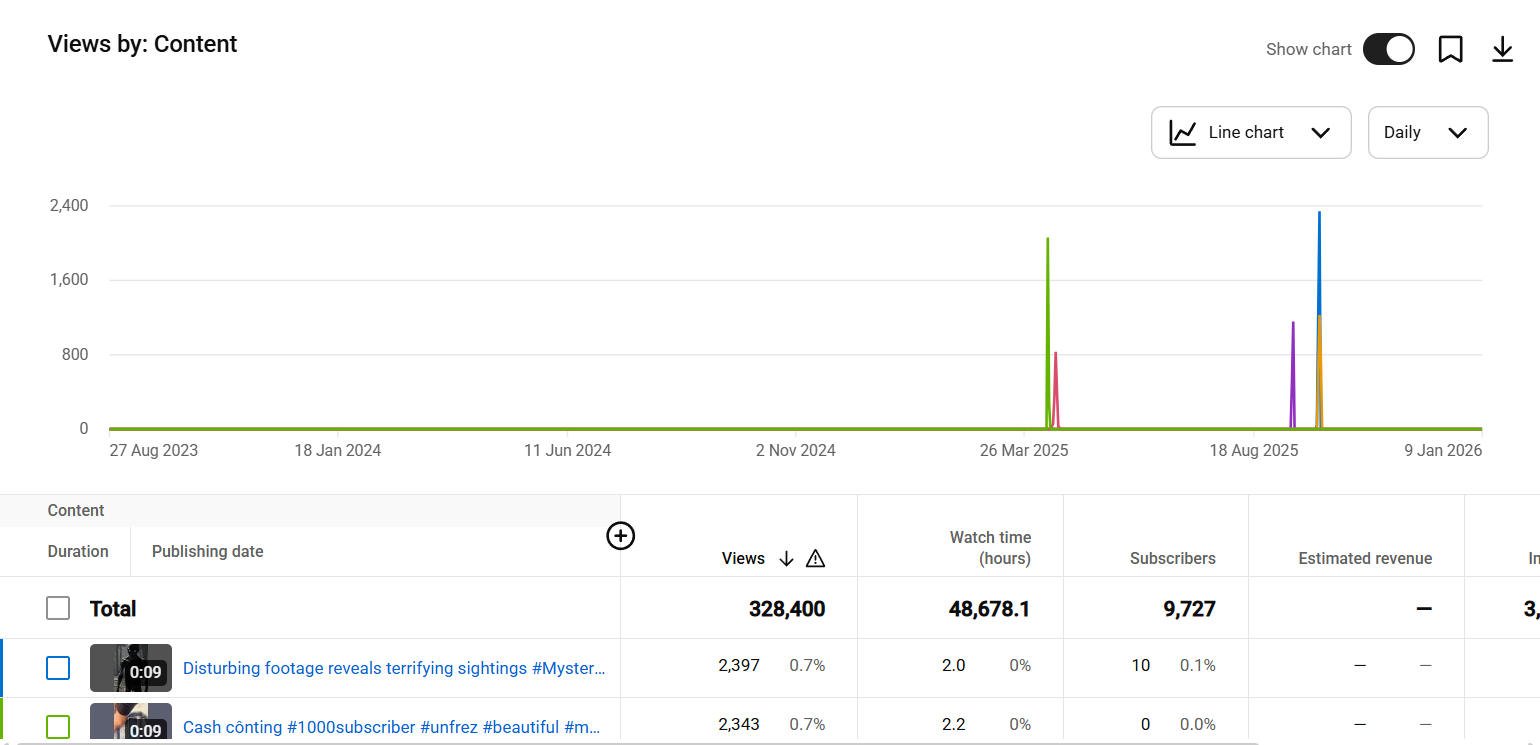Click the Views sort descending arrow
This screenshot has width=1540, height=745.
[786, 559]
